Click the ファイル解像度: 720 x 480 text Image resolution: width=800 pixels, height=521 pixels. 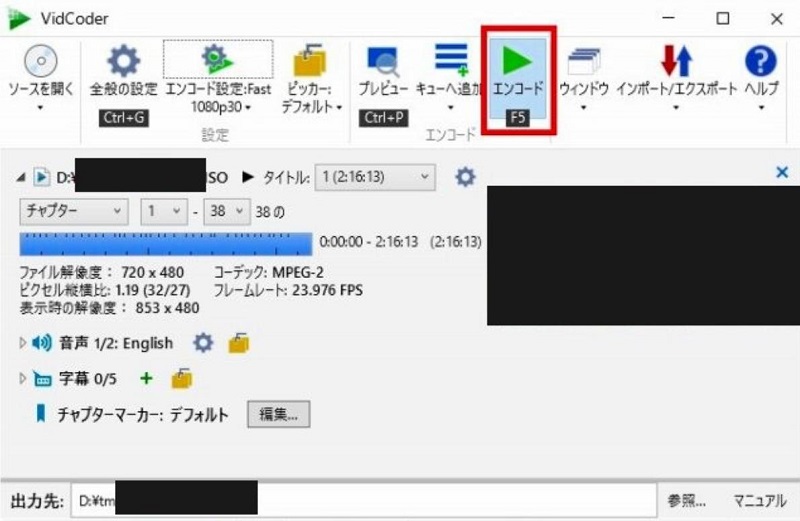(102, 272)
